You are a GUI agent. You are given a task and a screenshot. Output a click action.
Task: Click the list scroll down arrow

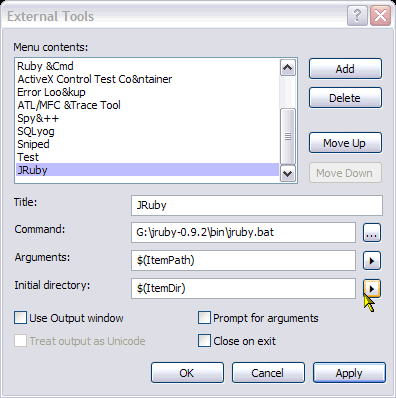tap(288, 173)
